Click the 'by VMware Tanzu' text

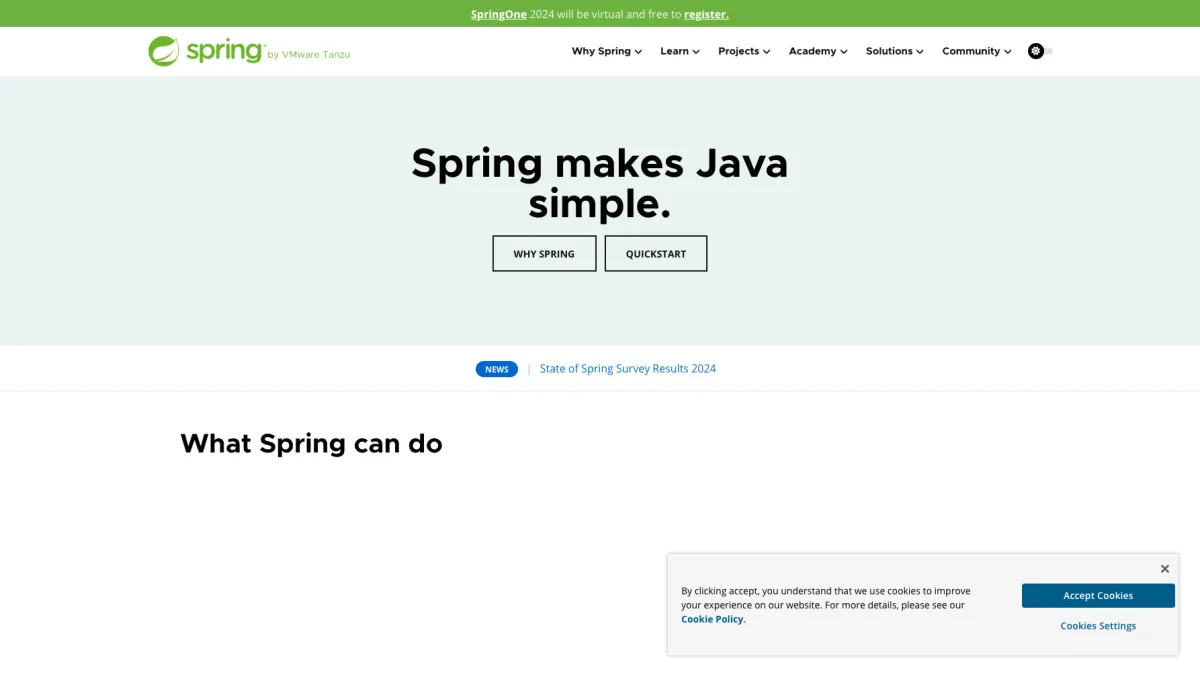click(309, 55)
